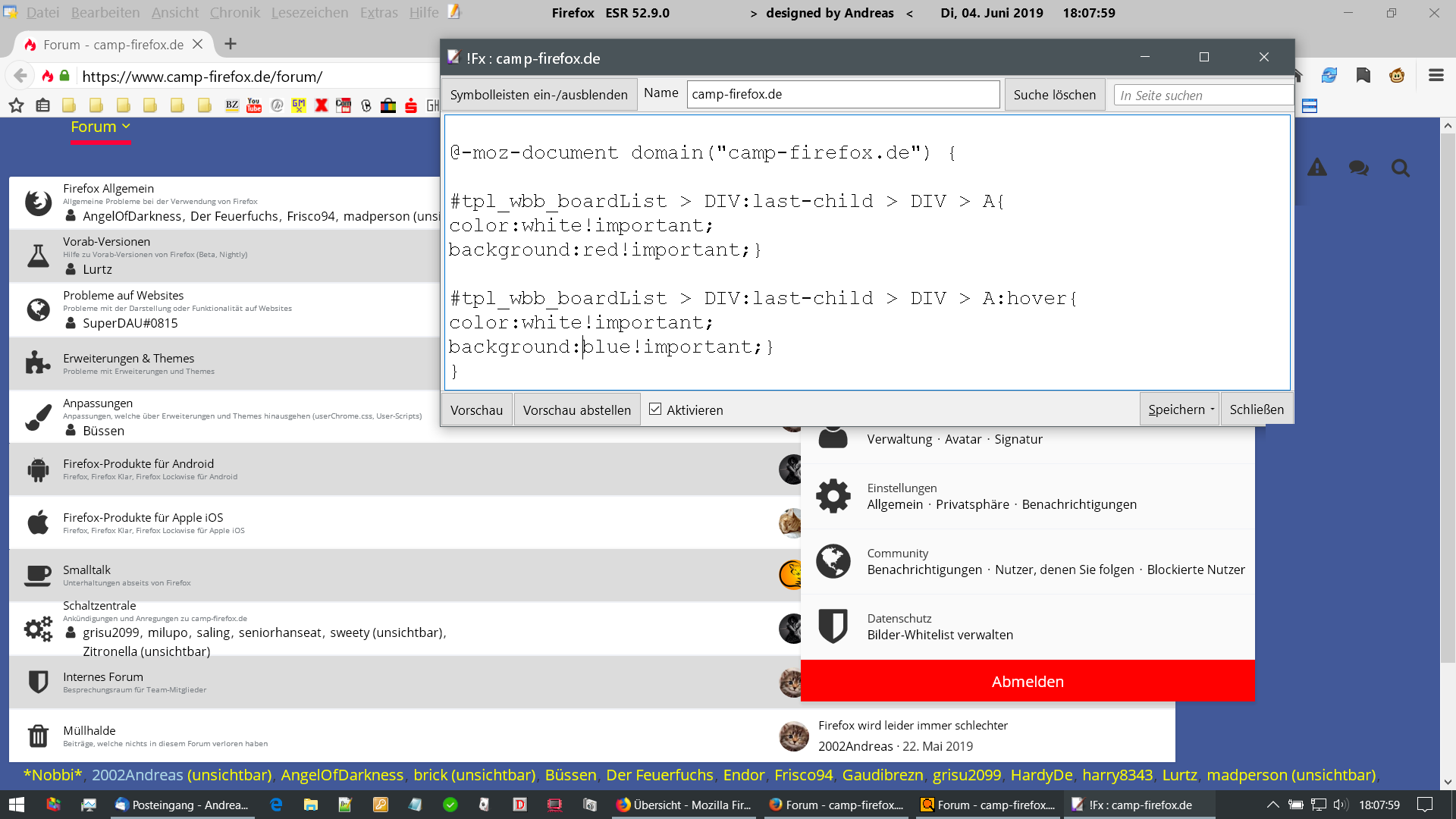This screenshot has width=1456, height=819.
Task: Click the warning triangle icon in forum header
Action: [1317, 168]
